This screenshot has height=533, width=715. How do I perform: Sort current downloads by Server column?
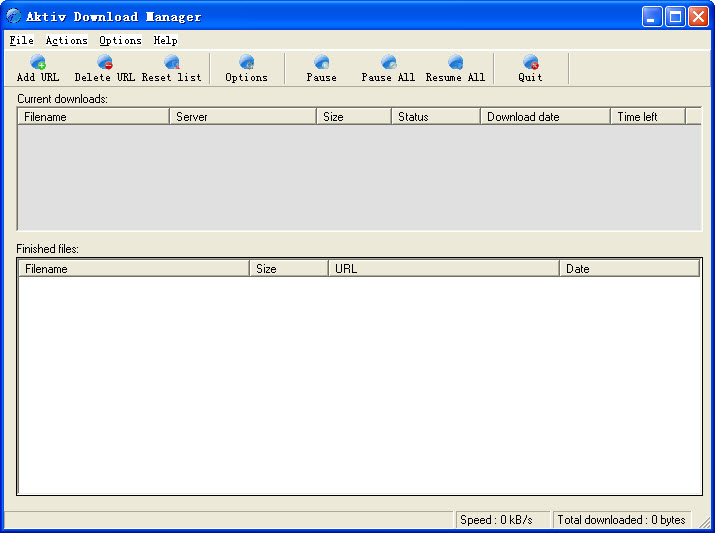242,117
